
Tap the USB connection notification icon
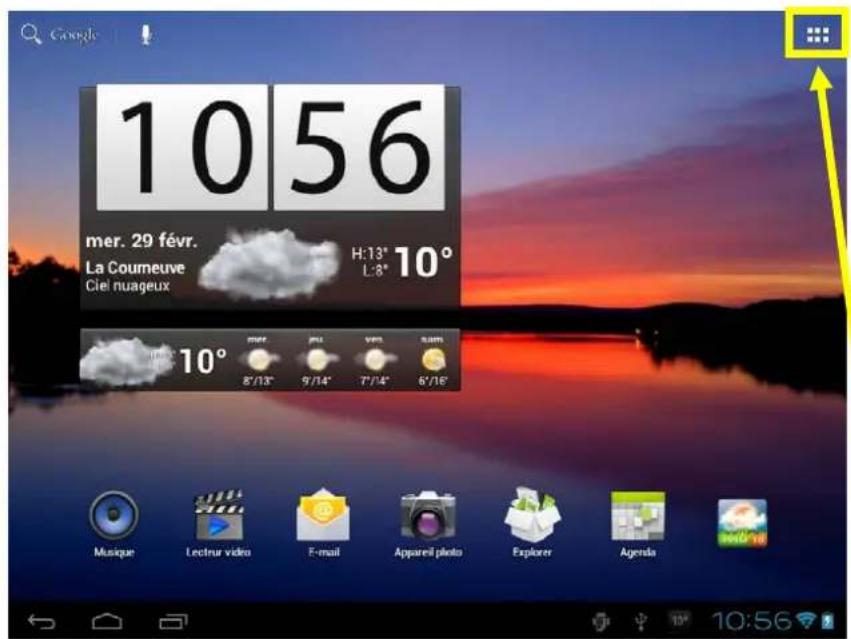coord(641,621)
